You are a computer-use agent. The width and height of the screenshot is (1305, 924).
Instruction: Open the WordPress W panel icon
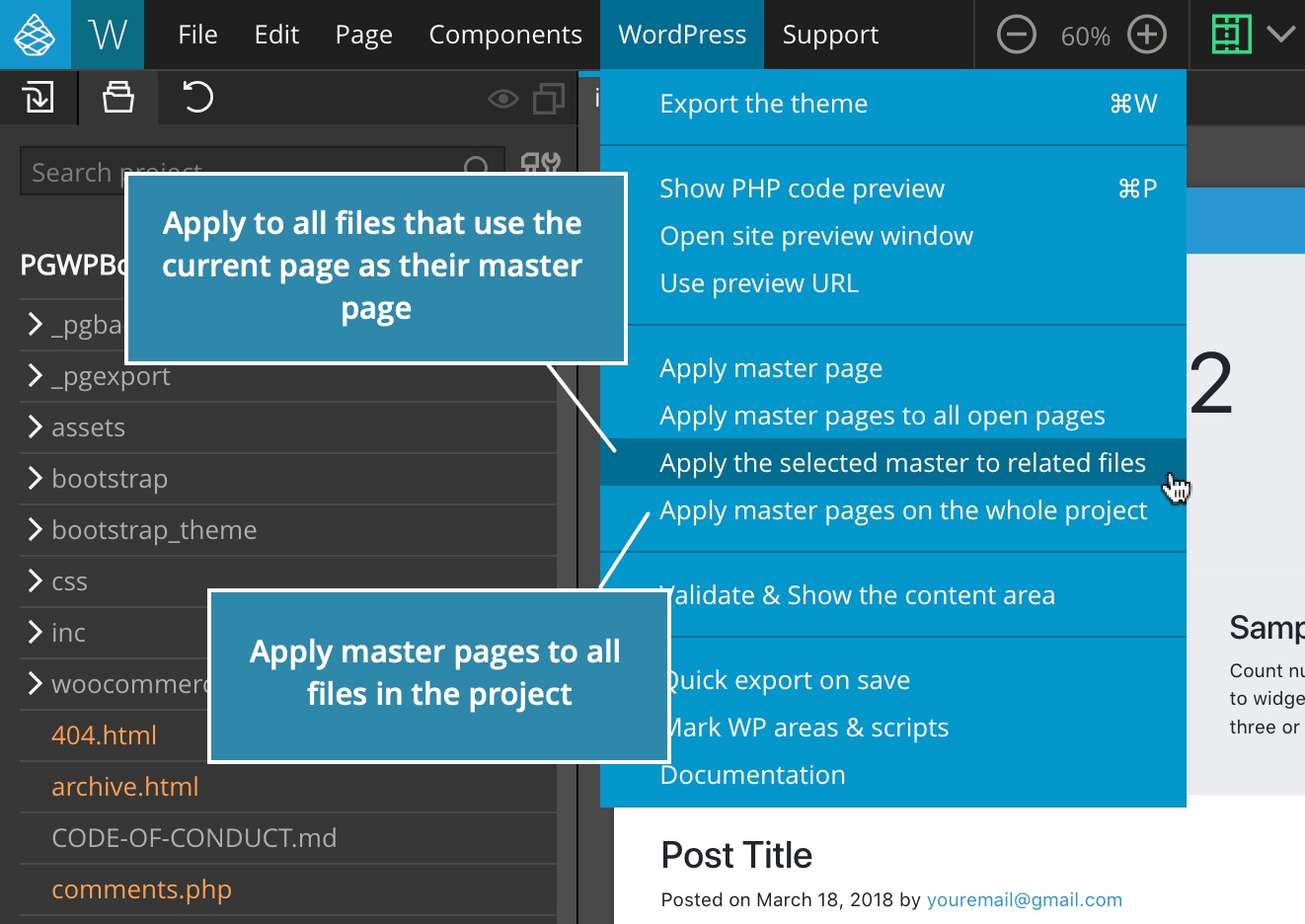(108, 35)
